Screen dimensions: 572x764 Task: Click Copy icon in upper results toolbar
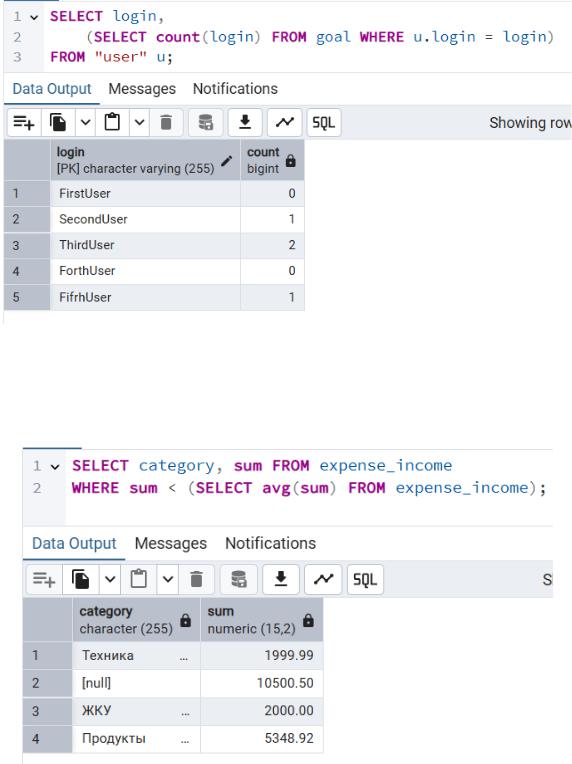[x=58, y=122]
